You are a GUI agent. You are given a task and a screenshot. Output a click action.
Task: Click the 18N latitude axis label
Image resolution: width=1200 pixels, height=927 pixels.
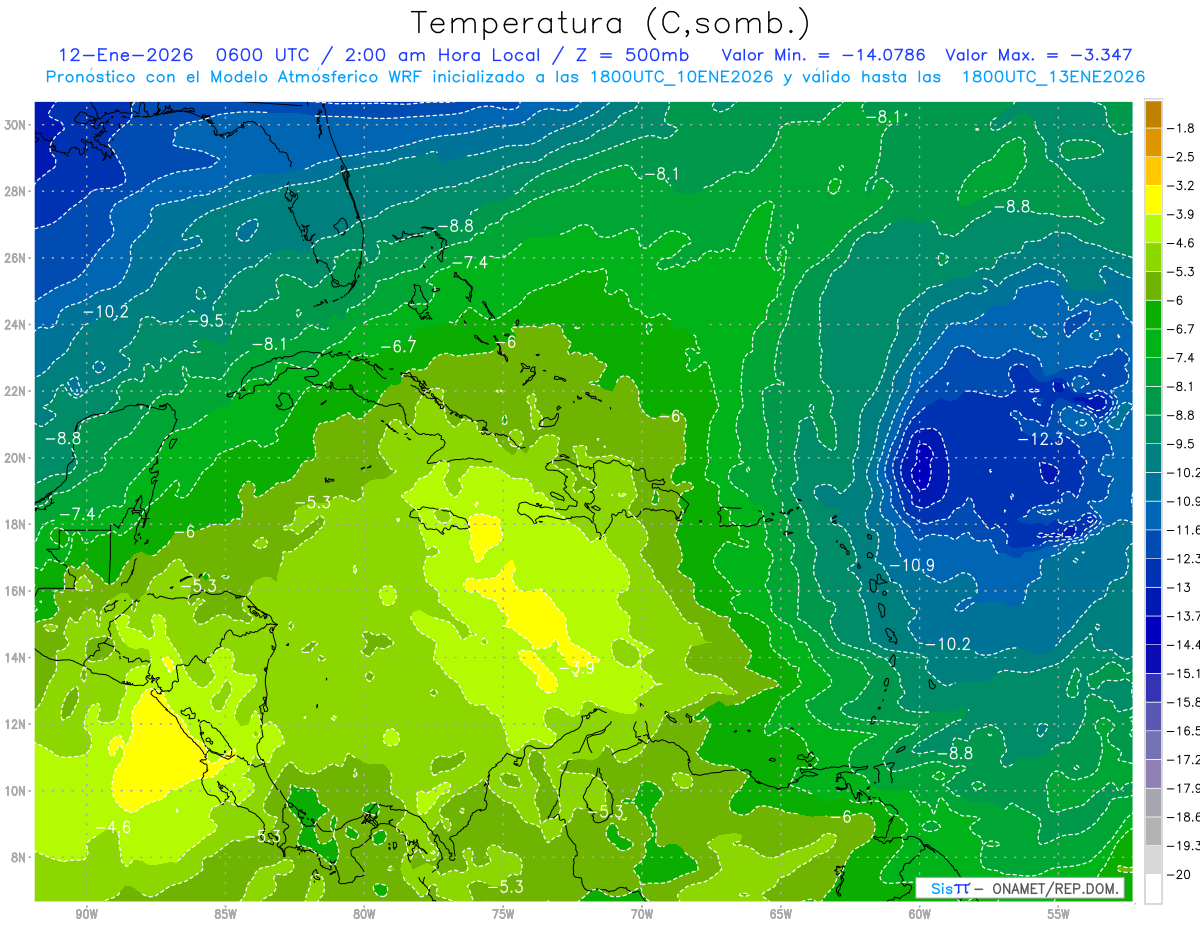pos(16,524)
